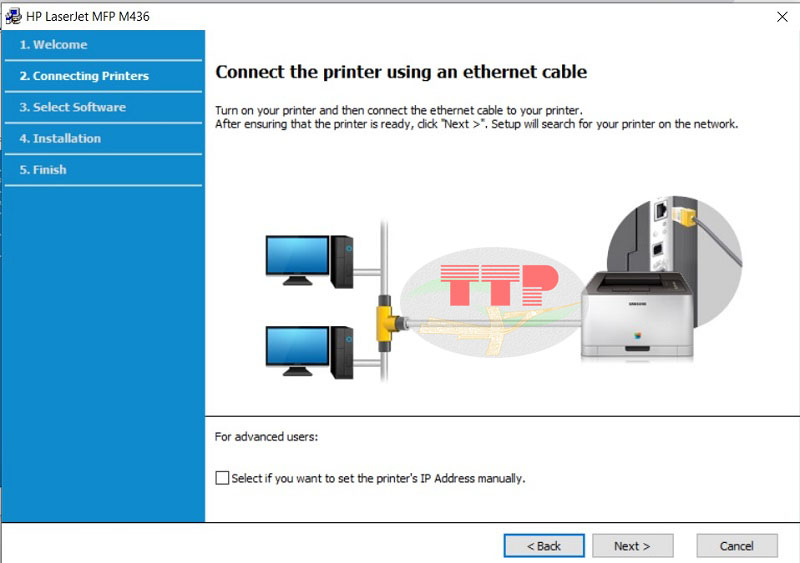Jump to the Installation step
This screenshot has width=800, height=563.
104,138
